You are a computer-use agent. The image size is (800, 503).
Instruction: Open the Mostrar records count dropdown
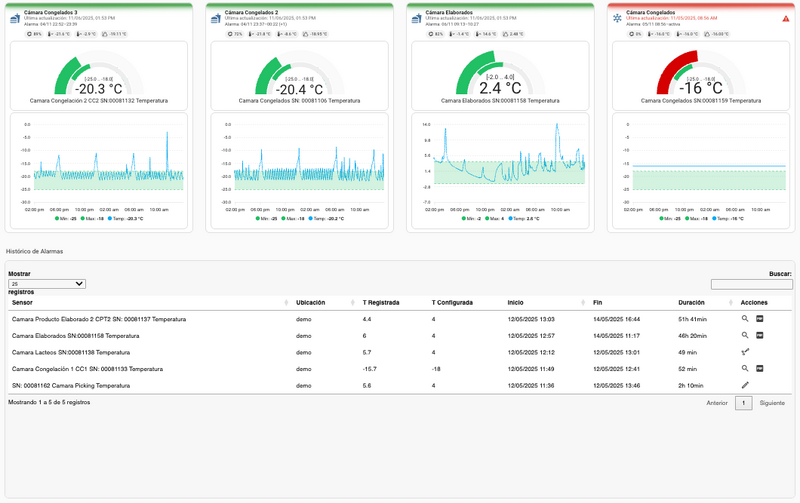point(47,283)
